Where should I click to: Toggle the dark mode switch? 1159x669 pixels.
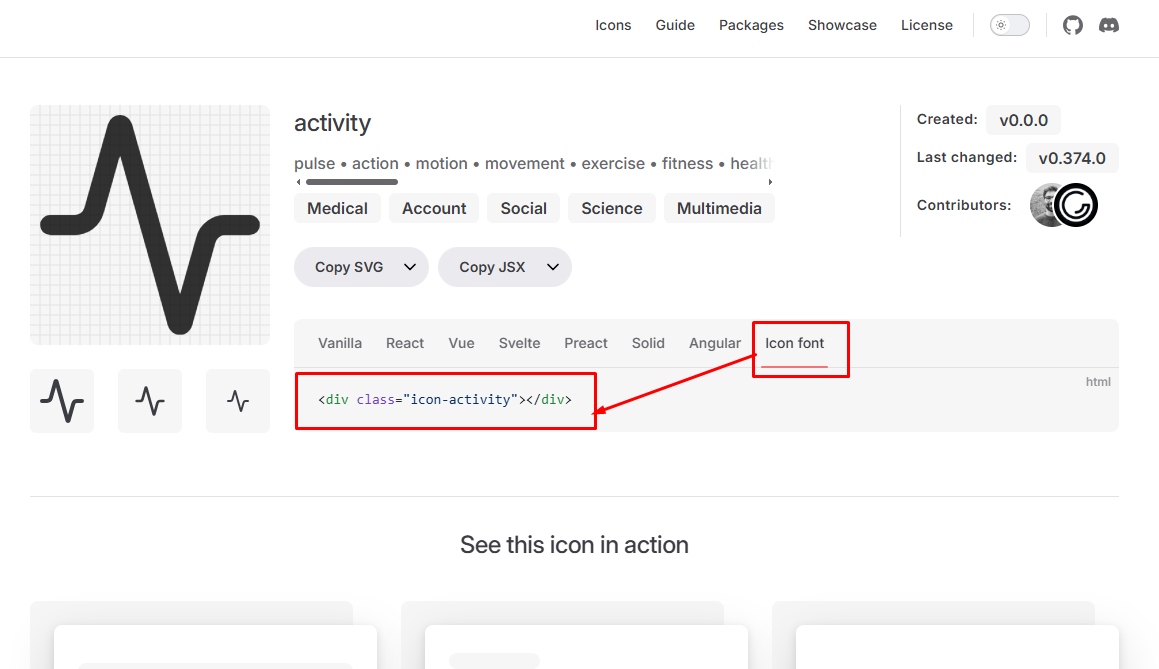coord(1009,24)
